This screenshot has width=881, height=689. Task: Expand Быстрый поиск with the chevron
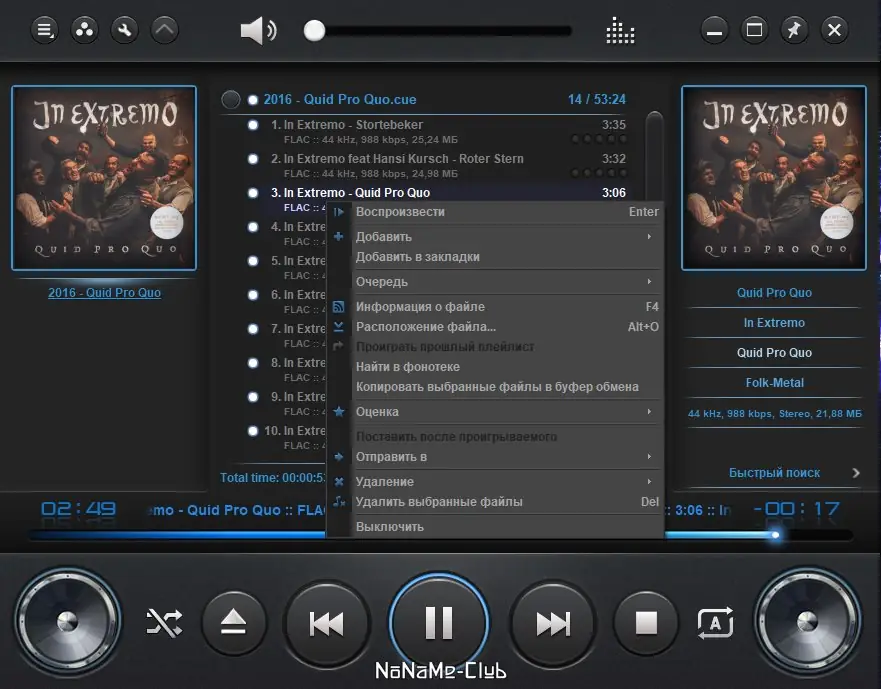tap(856, 473)
